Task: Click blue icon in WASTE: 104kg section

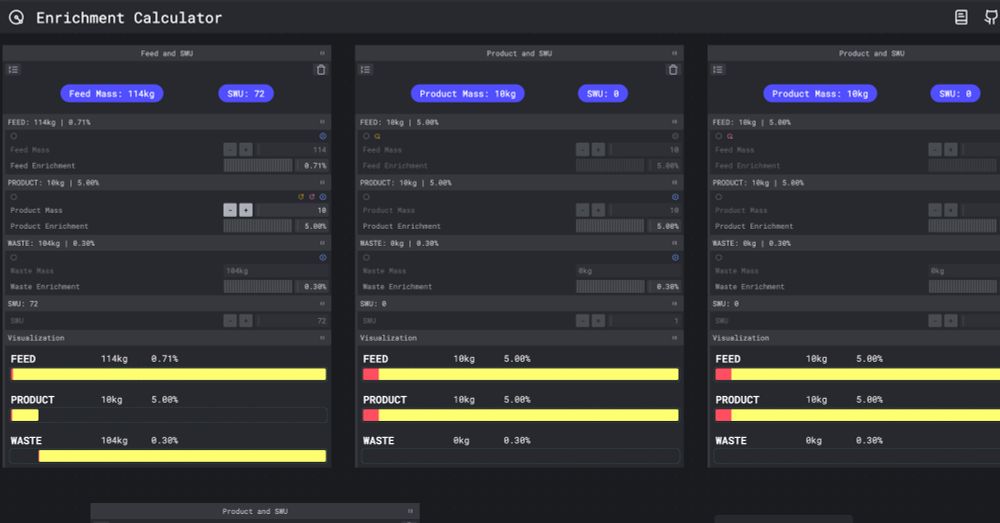Action: (x=323, y=257)
